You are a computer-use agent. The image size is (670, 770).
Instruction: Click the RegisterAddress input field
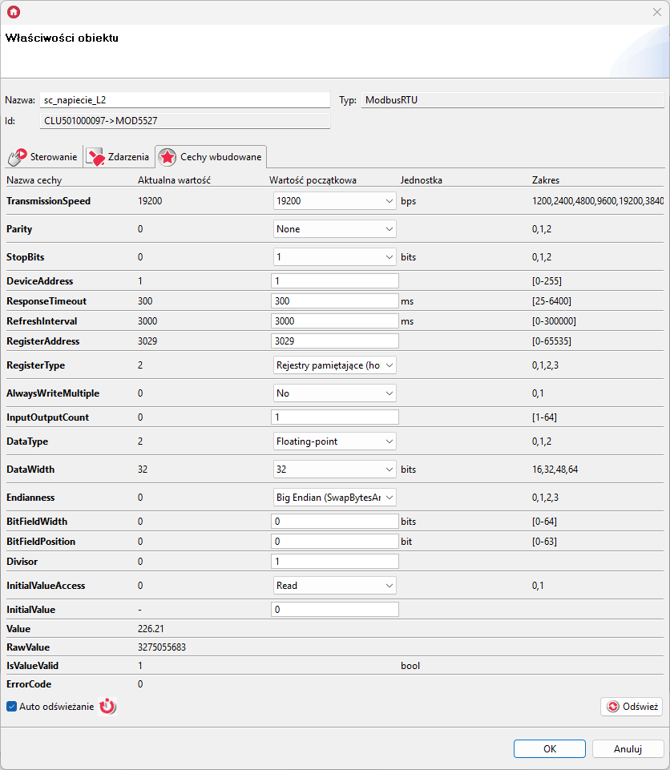point(334,341)
